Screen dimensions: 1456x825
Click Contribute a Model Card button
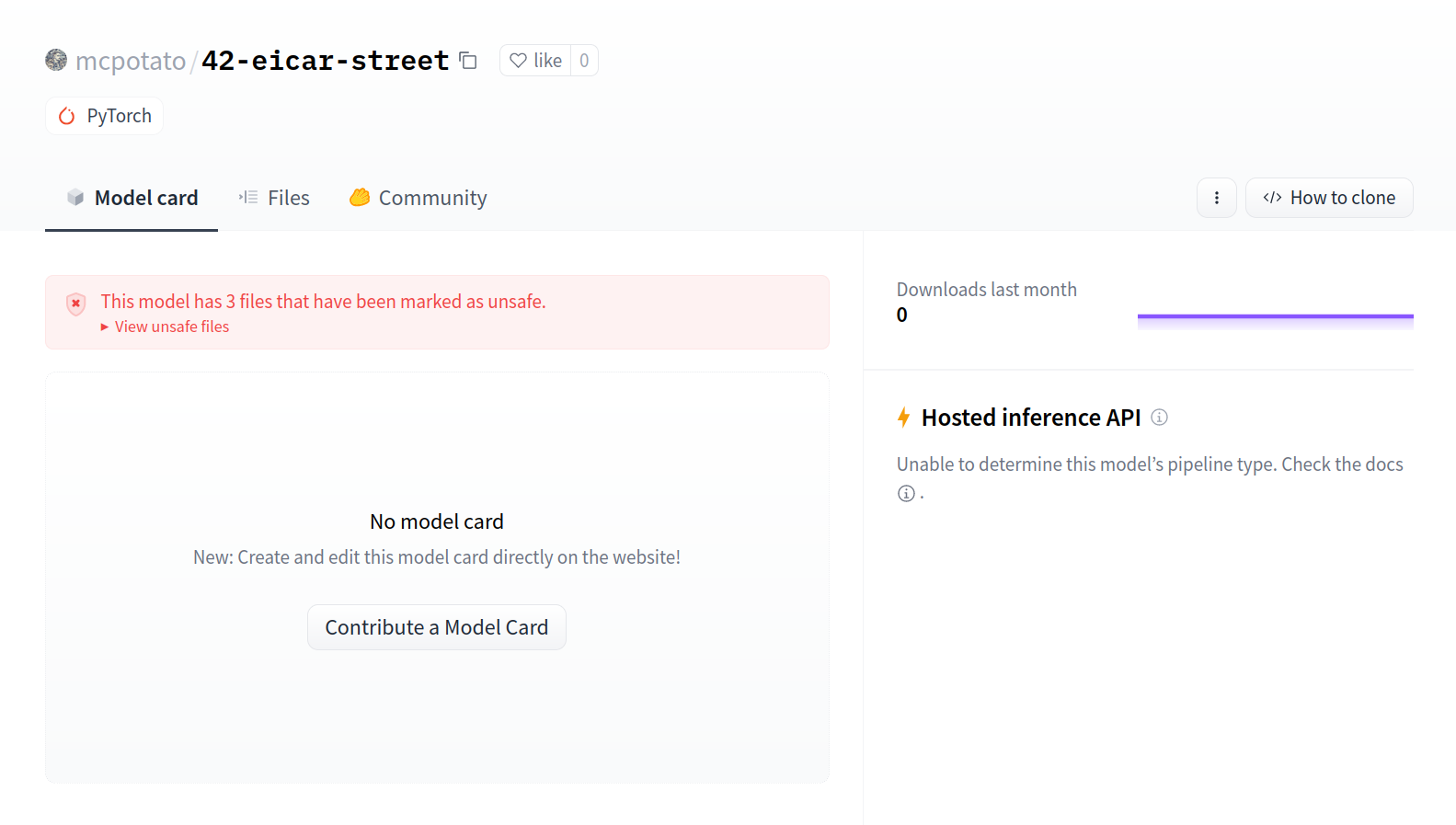coord(436,627)
